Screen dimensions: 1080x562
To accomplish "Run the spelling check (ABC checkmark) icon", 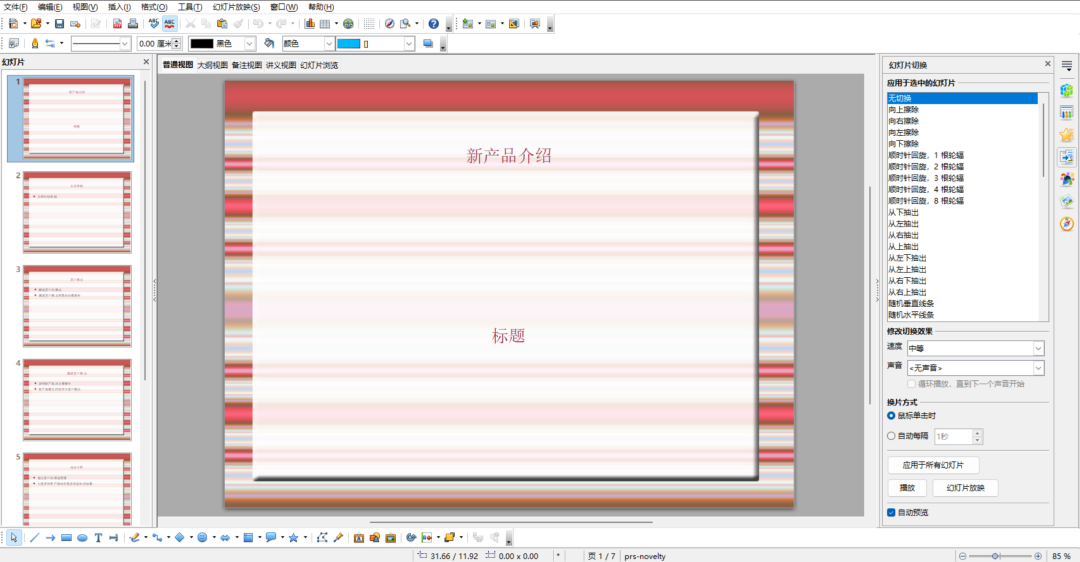I will coord(154,23).
